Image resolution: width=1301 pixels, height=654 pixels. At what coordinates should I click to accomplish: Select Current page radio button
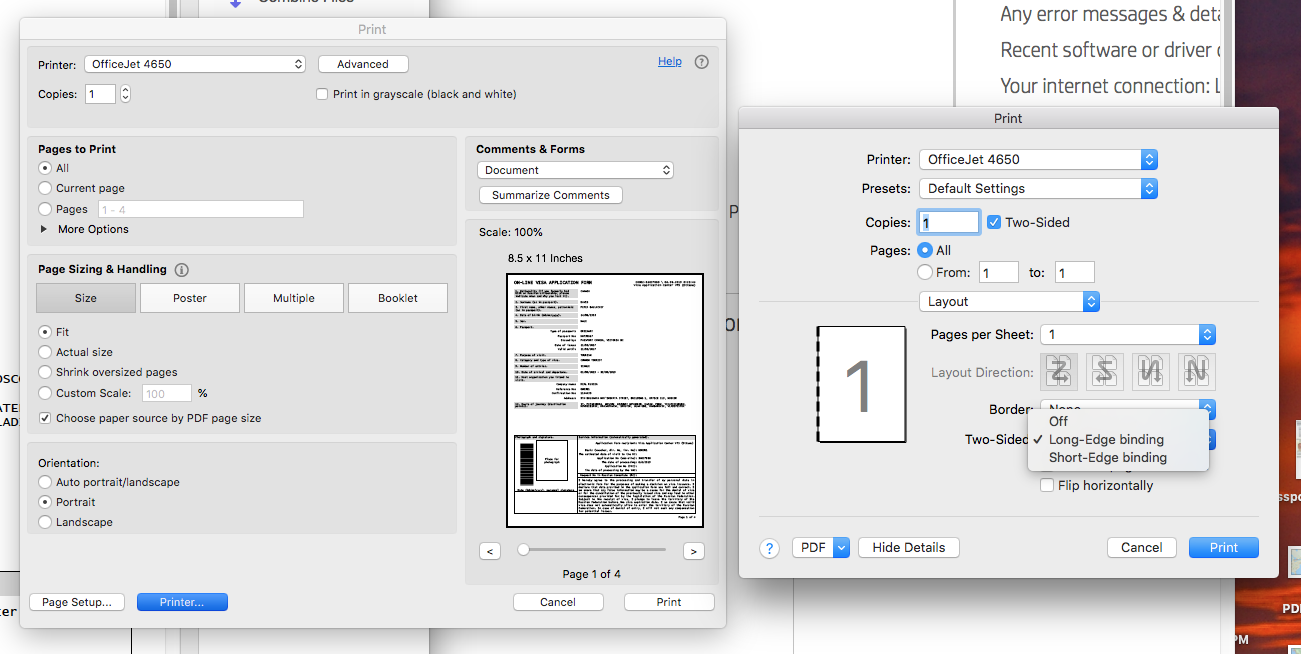coord(45,188)
